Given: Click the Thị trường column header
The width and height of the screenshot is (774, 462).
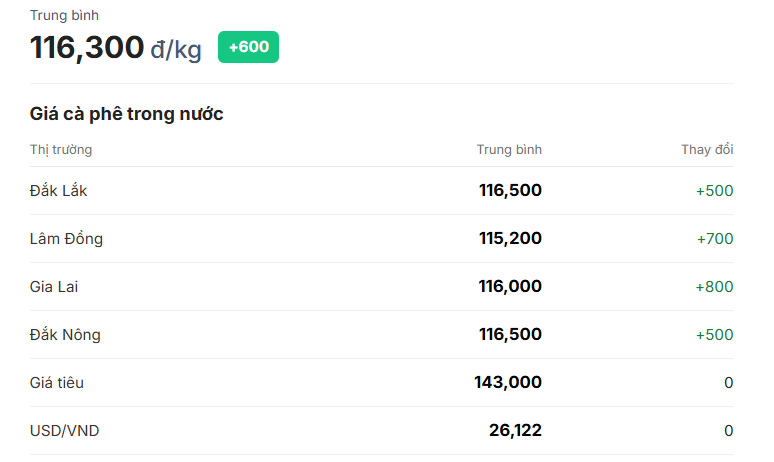Looking at the screenshot, I should [x=61, y=150].
